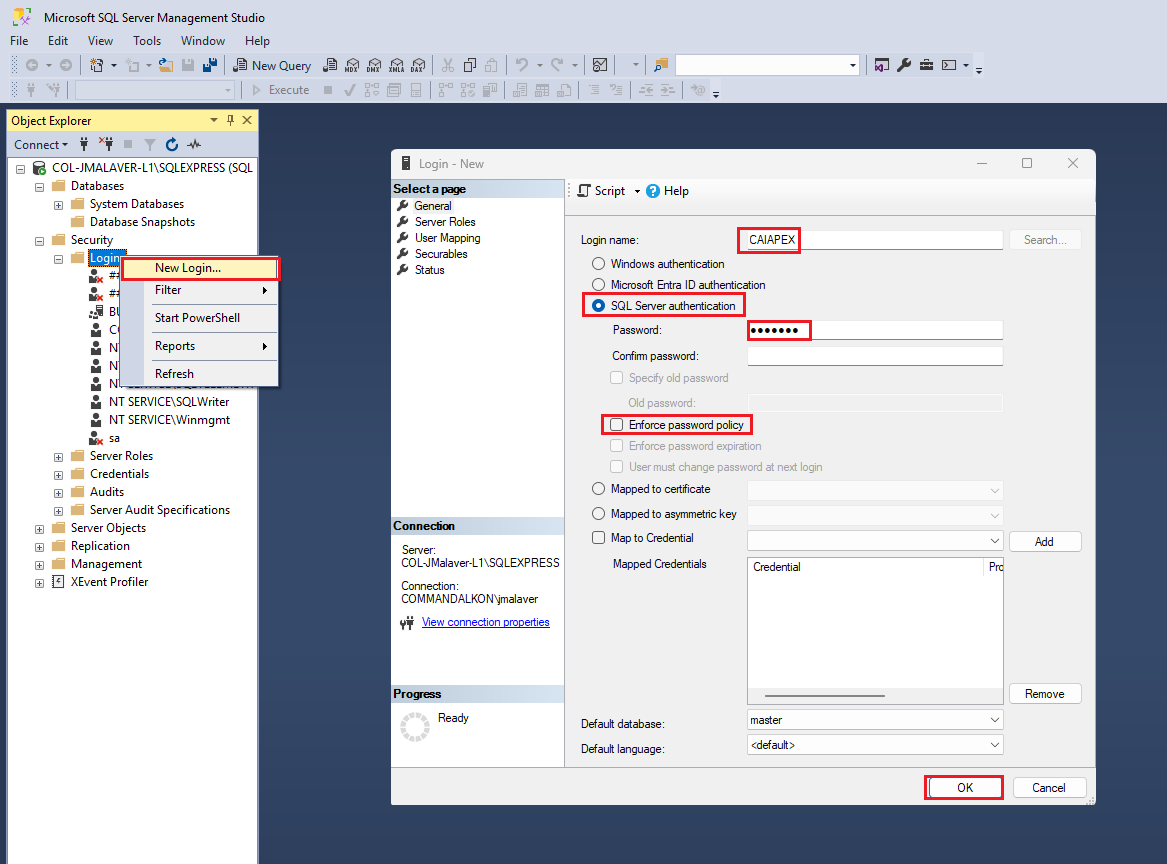Open the Map to Credential combo box
Viewport: 1167px width, 864px height.
[875, 541]
